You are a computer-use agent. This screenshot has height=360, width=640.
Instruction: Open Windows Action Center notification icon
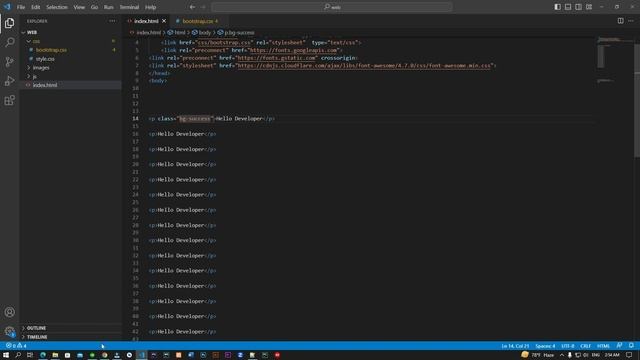coord(629,355)
